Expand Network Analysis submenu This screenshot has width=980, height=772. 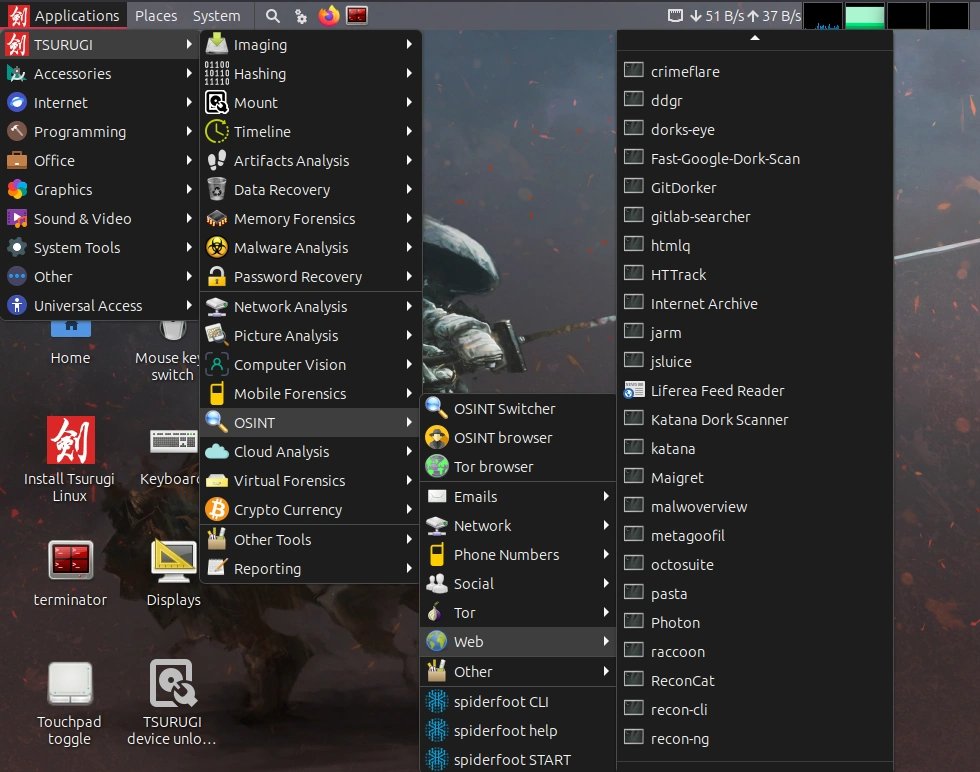tap(310, 306)
